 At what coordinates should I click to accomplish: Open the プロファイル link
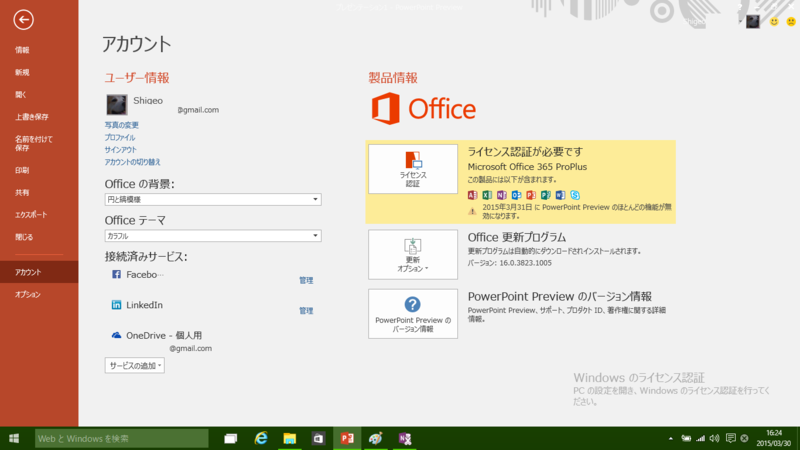120,137
